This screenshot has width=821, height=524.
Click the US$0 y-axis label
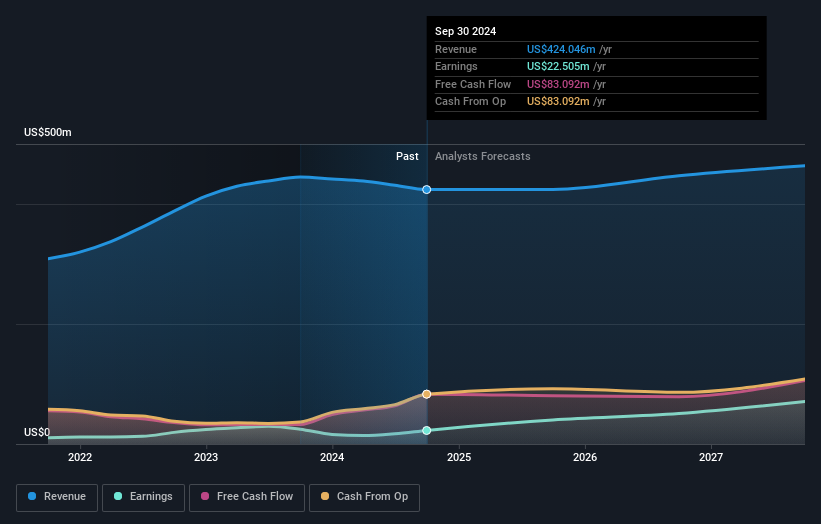point(37,432)
